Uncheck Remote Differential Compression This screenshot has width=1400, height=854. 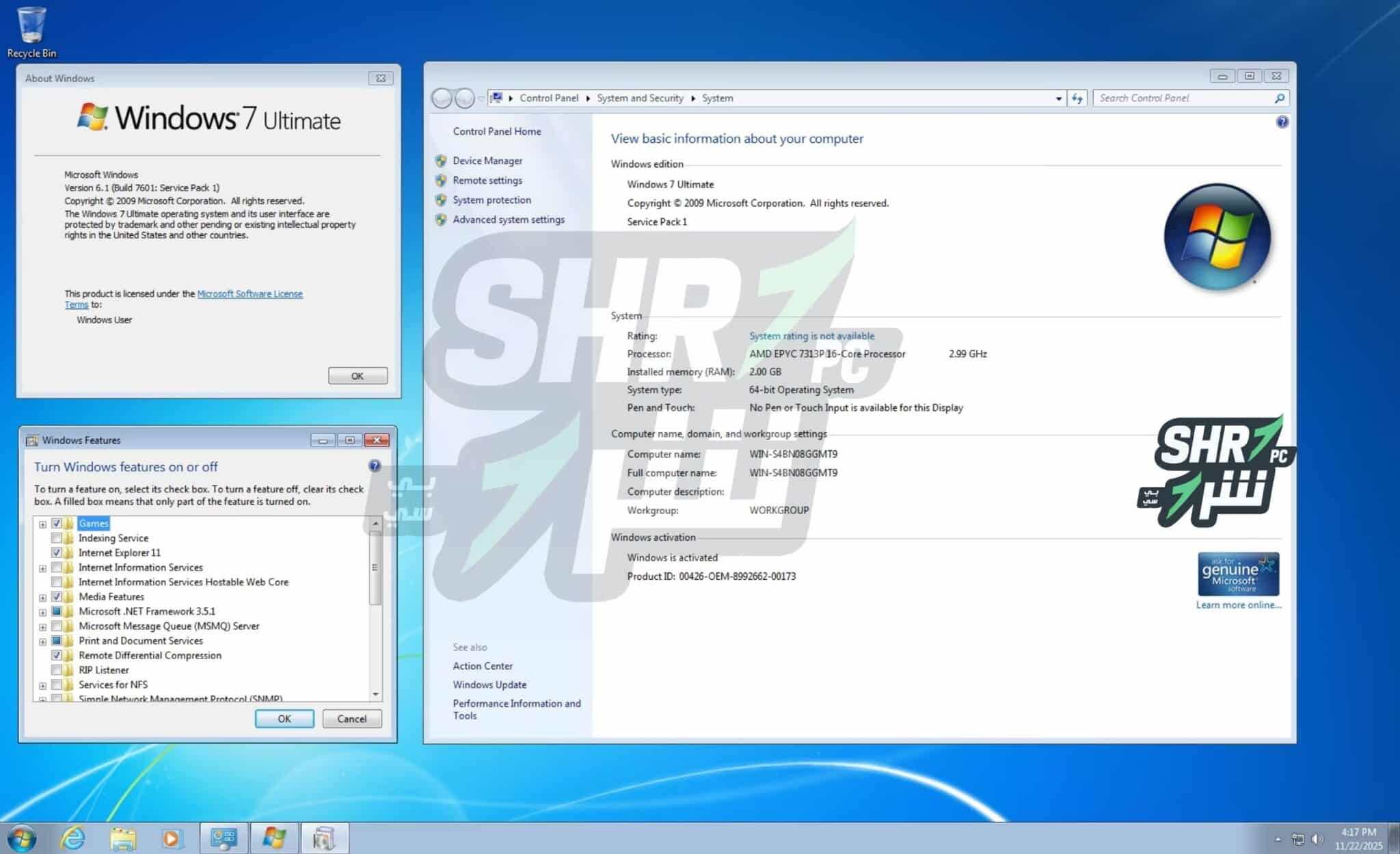pos(57,655)
